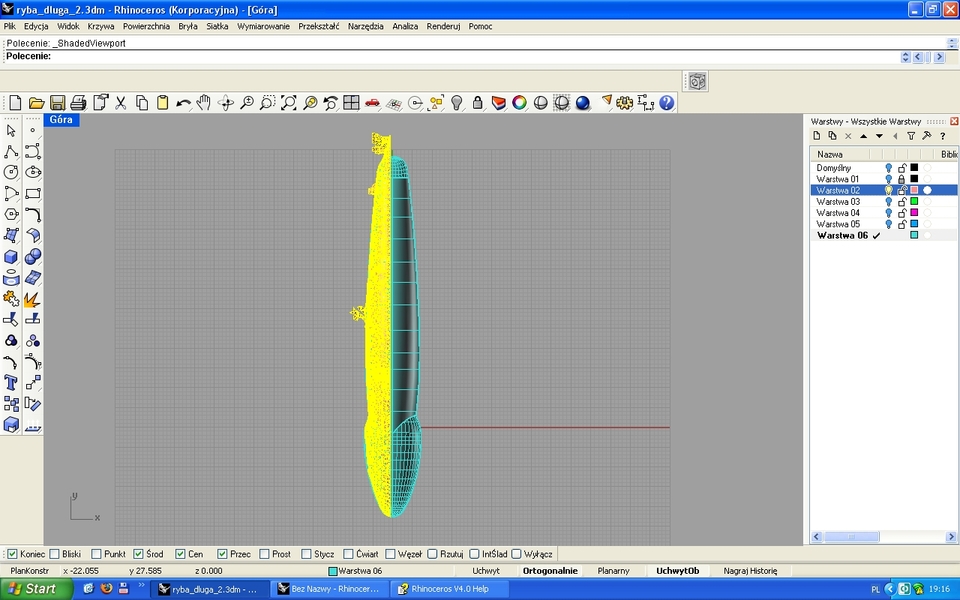Select the Box solid tool
The width and height of the screenshot is (960, 600).
point(12,256)
